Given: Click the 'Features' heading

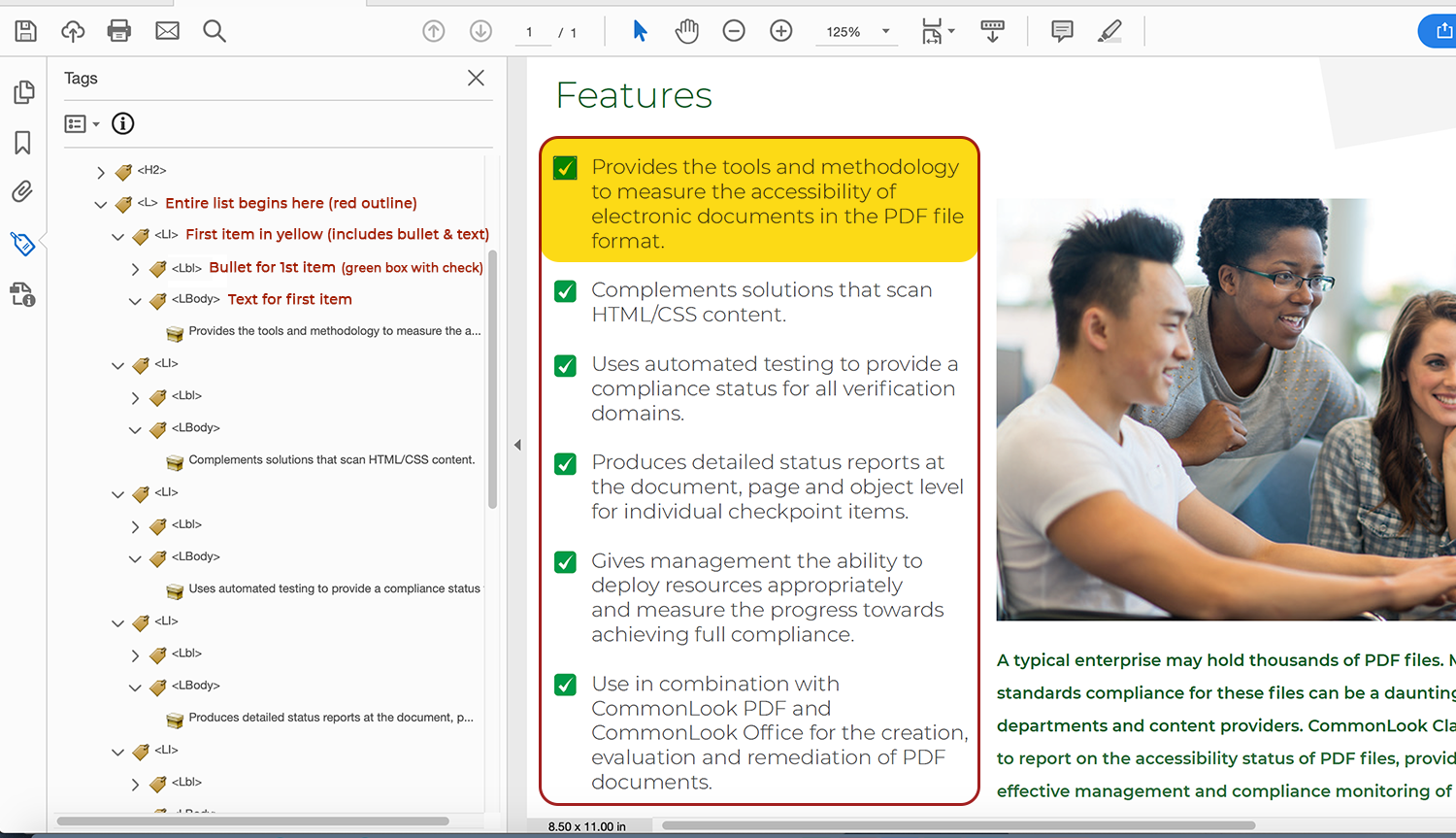Looking at the screenshot, I should click(x=634, y=95).
